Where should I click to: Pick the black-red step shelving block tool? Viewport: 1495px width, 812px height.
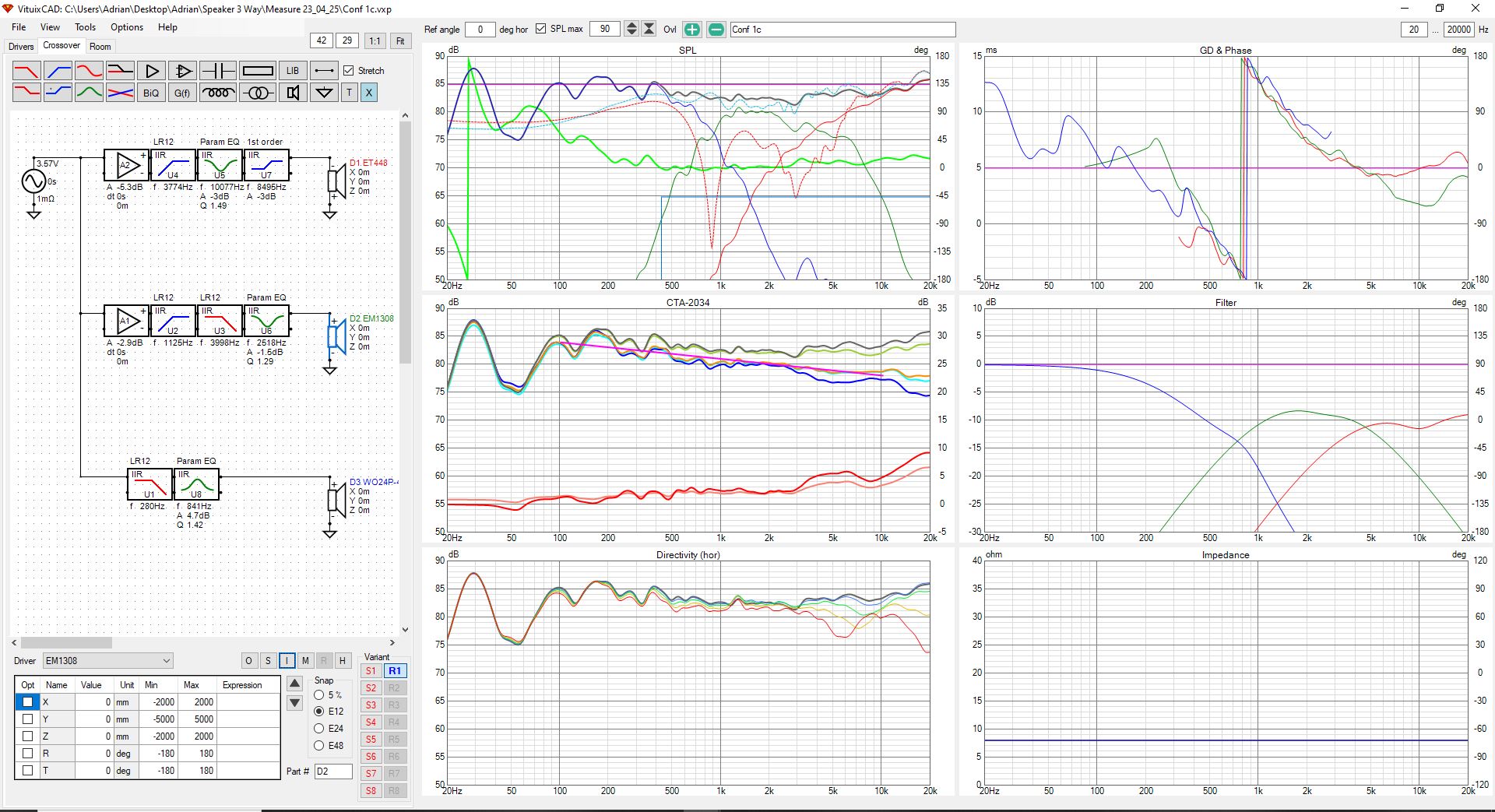tap(120, 71)
